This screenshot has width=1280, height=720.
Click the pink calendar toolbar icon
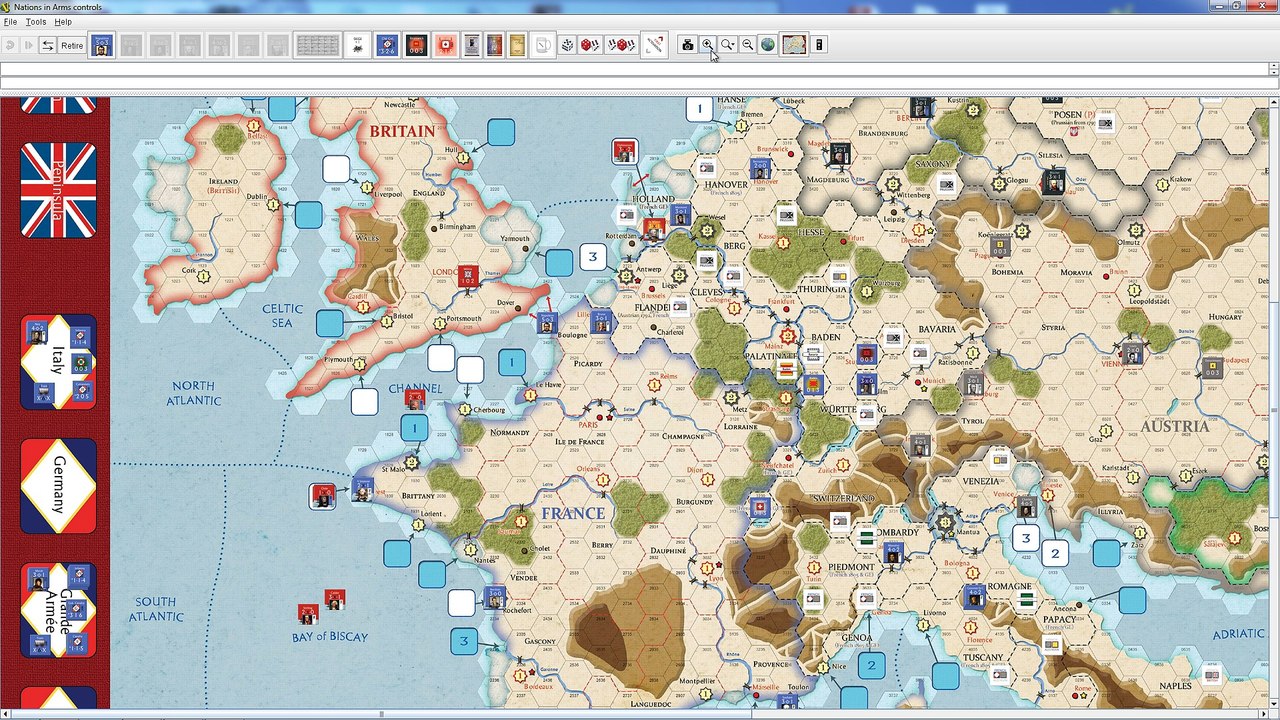[445, 45]
